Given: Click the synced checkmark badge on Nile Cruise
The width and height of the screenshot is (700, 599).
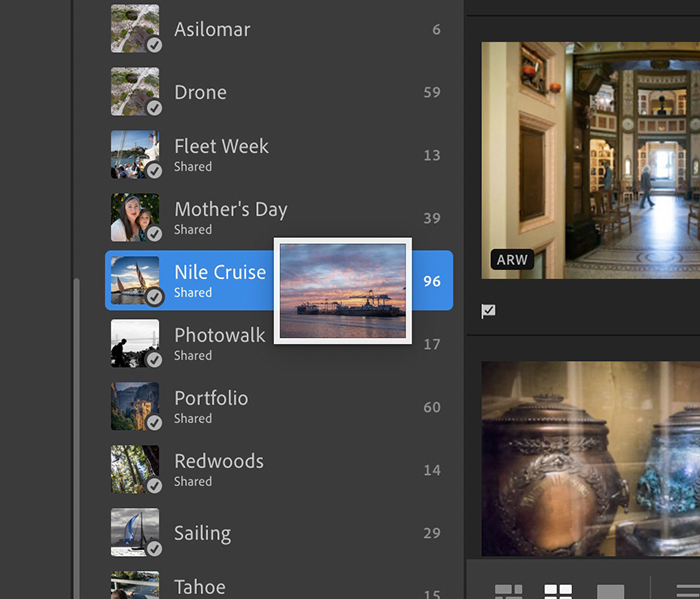Looking at the screenshot, I should (x=154, y=297).
